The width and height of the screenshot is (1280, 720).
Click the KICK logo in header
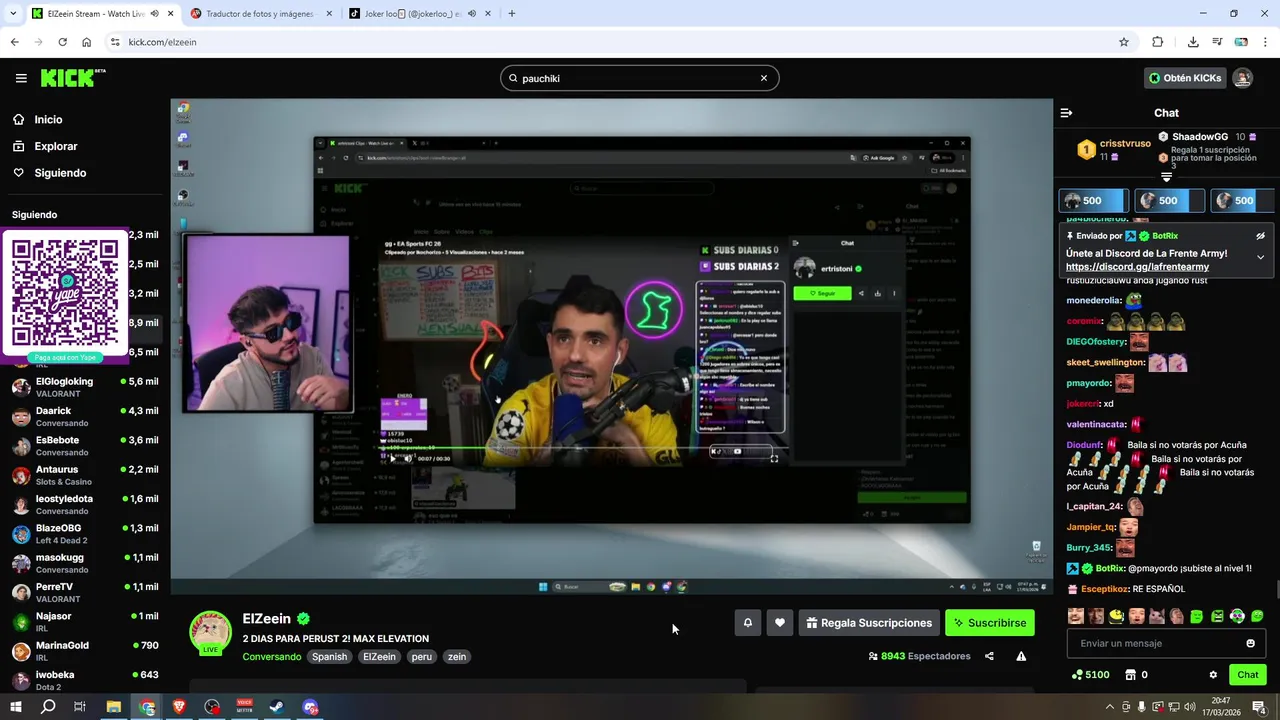coord(72,78)
